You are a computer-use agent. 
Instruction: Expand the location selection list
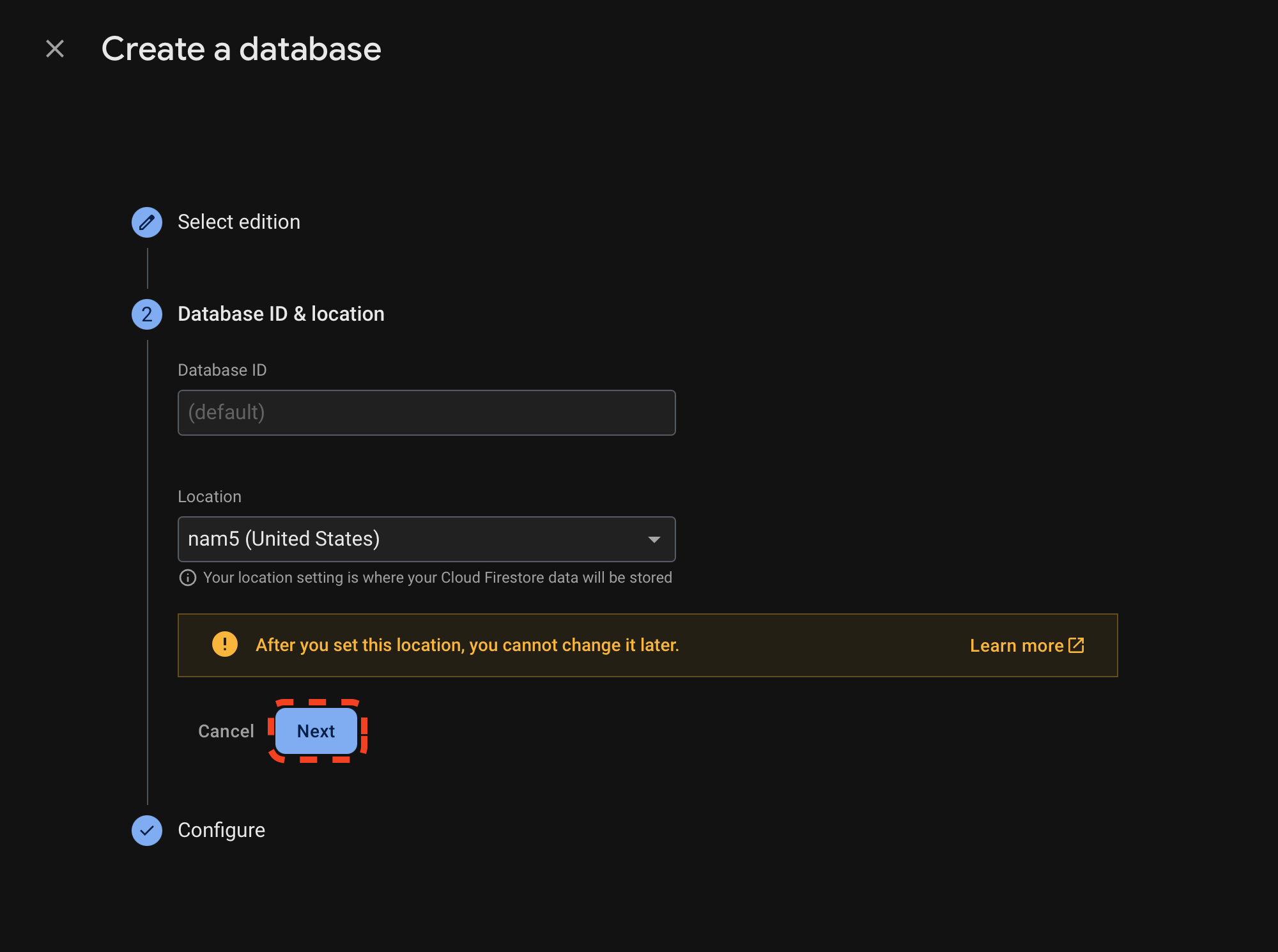(x=426, y=539)
